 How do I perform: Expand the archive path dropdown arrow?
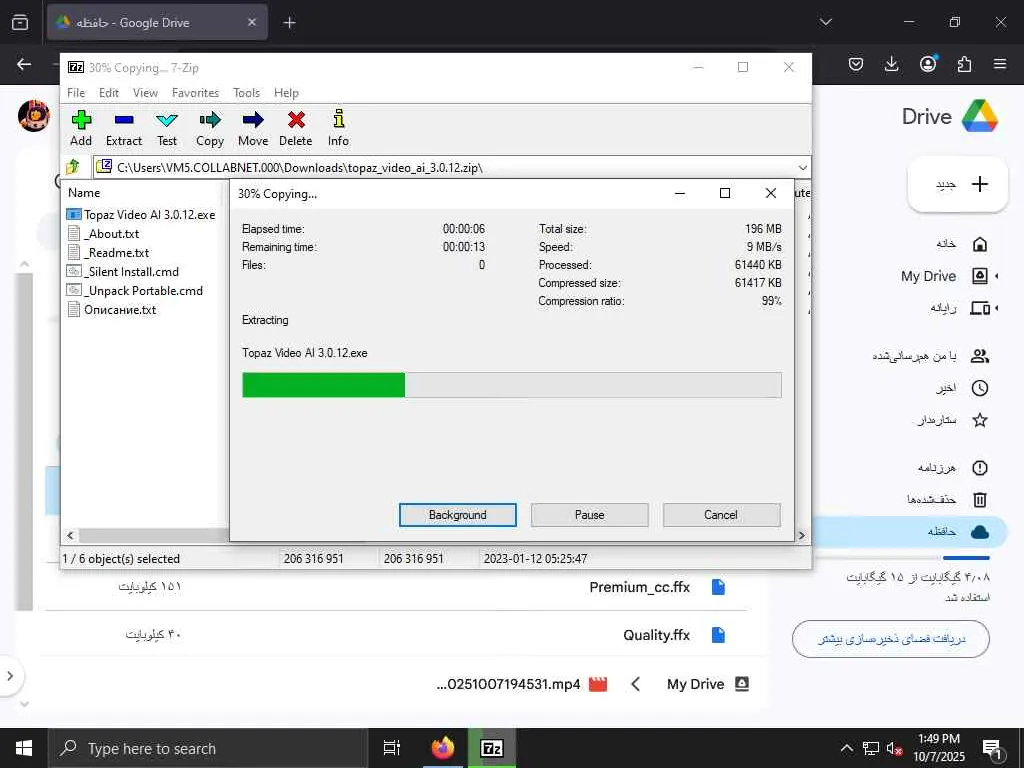[803, 168]
